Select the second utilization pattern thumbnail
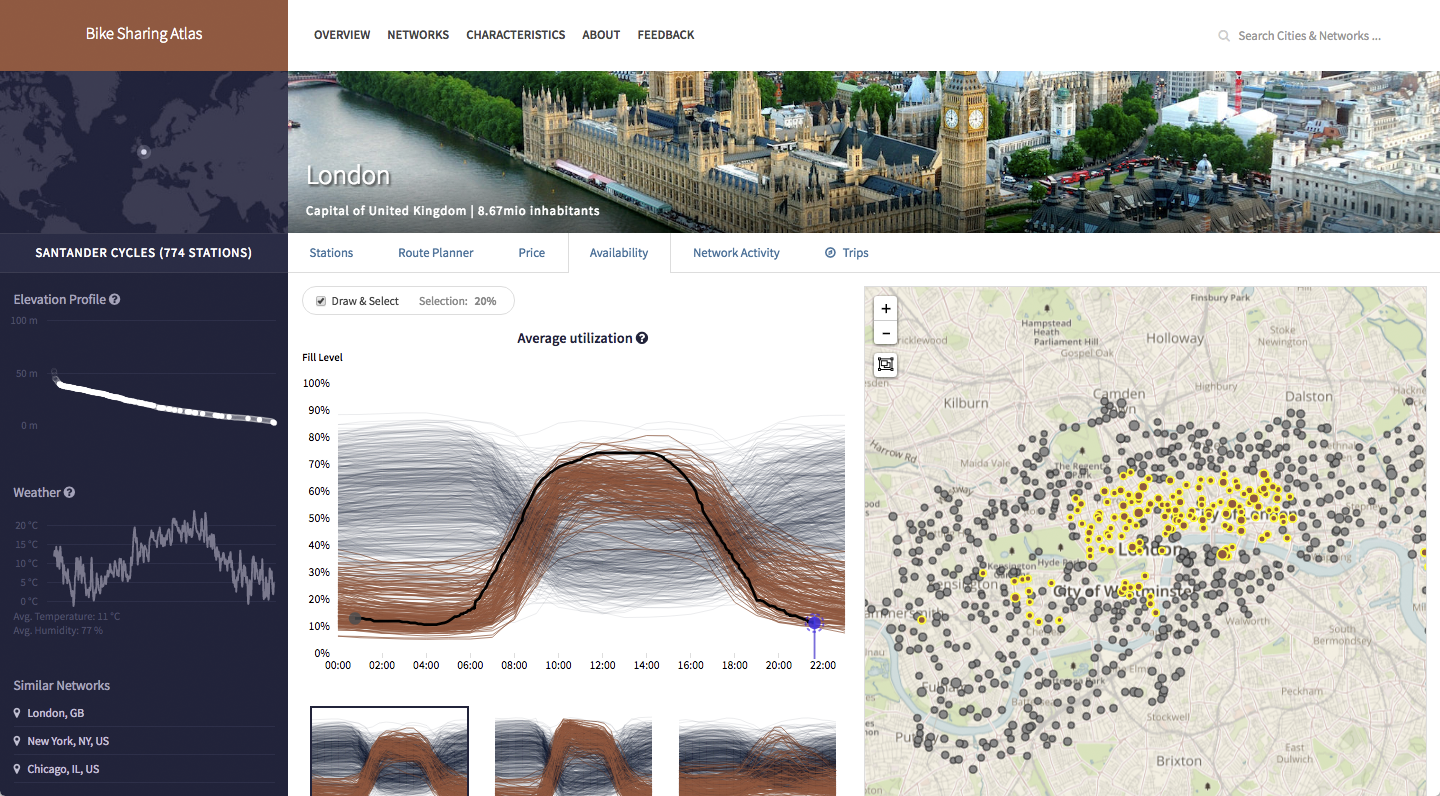Viewport: 1440px width, 796px height. coord(573,751)
